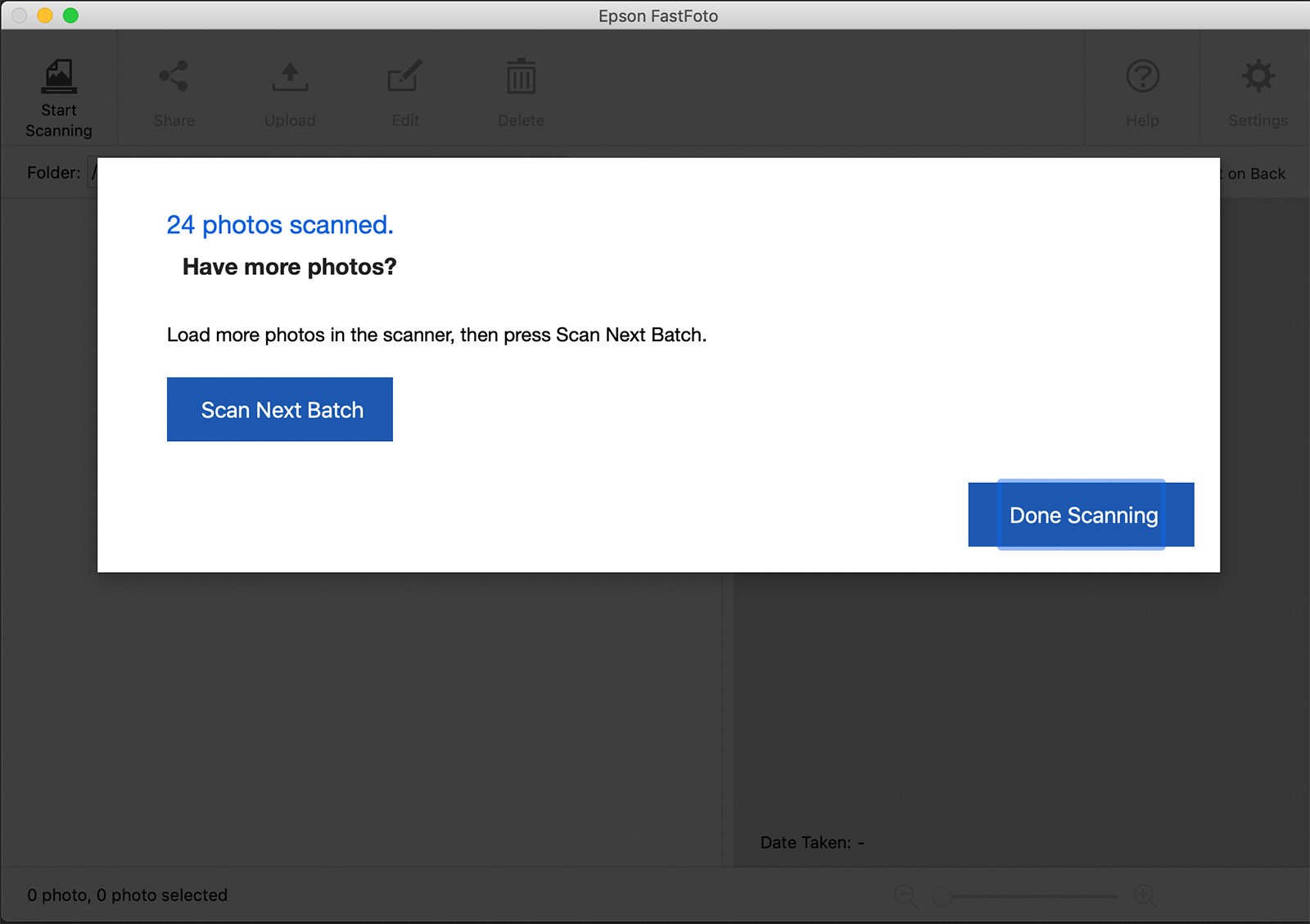Image resolution: width=1310 pixels, height=924 pixels.
Task: Click the green maximize window button
Action: click(x=70, y=16)
